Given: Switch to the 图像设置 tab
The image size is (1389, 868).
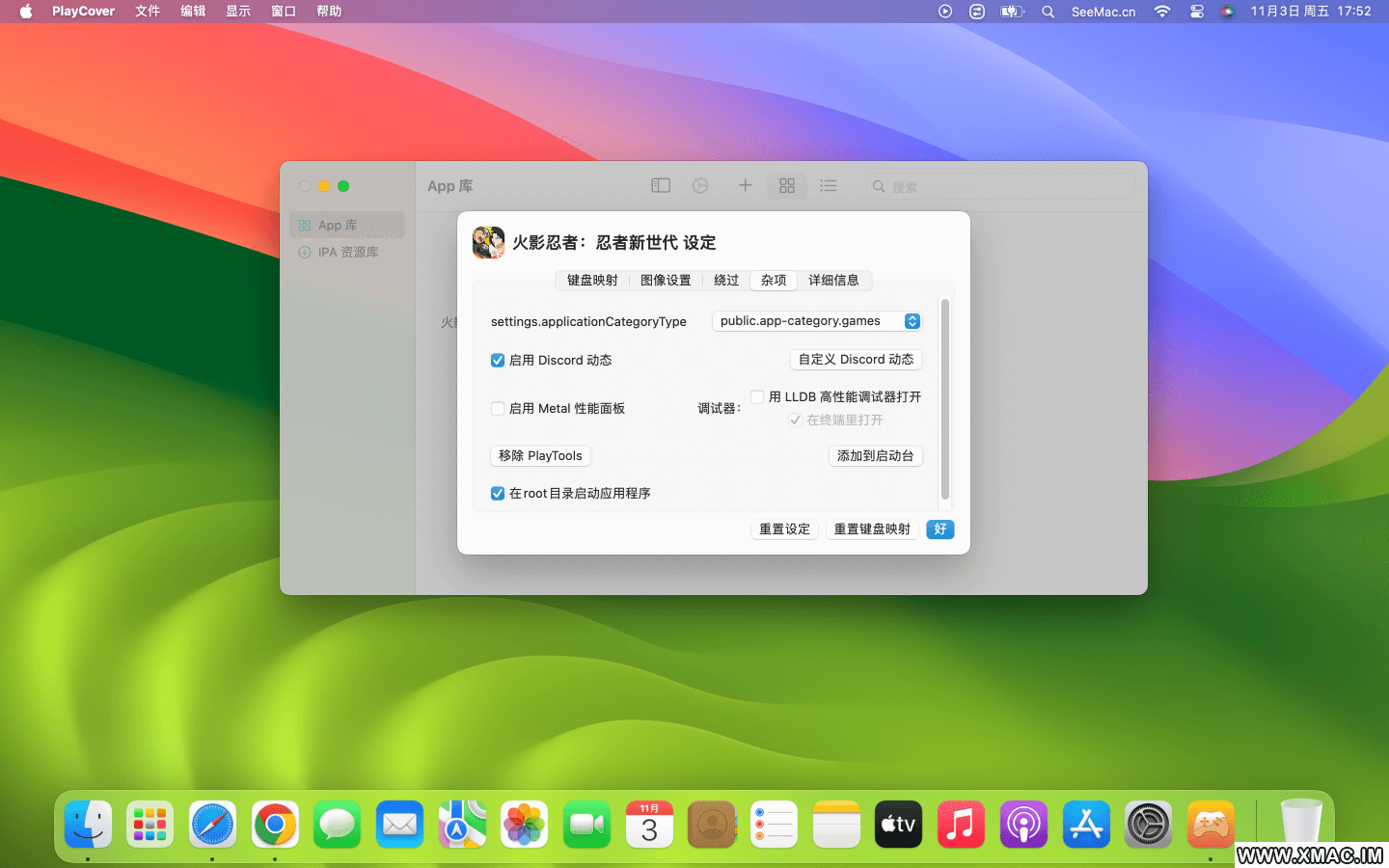Looking at the screenshot, I should [x=666, y=280].
